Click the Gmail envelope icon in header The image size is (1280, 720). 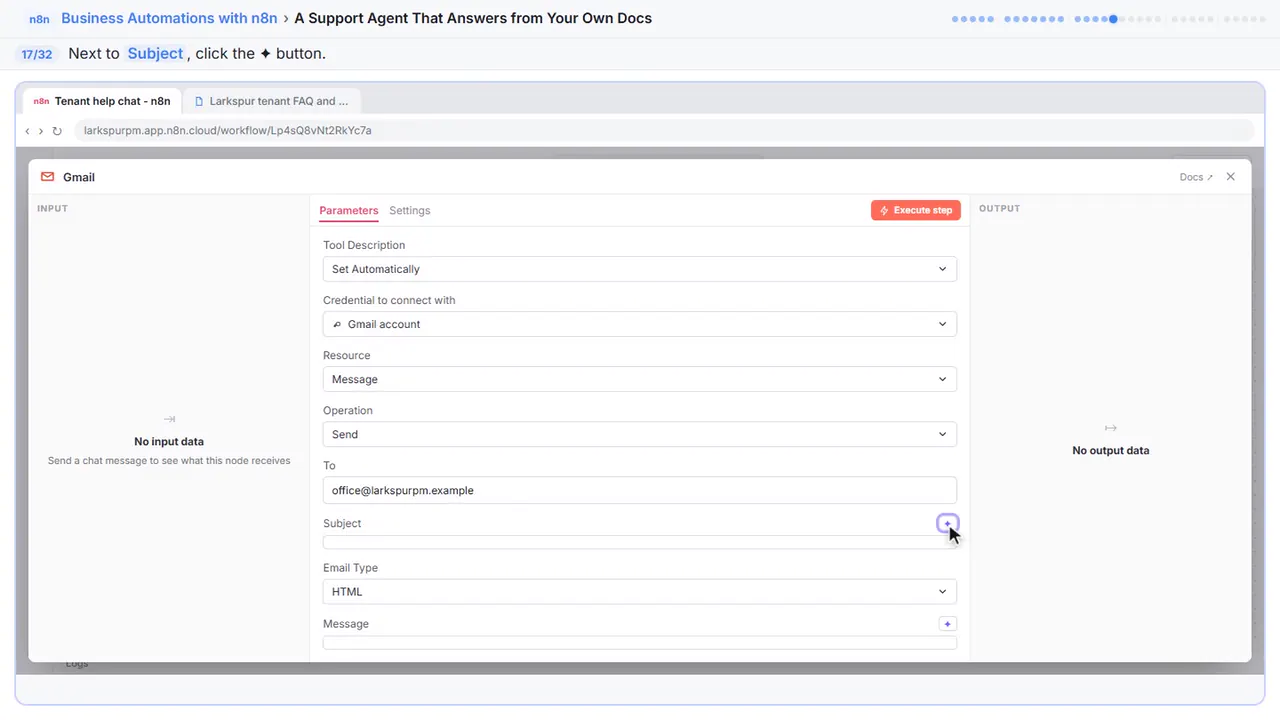(47, 177)
